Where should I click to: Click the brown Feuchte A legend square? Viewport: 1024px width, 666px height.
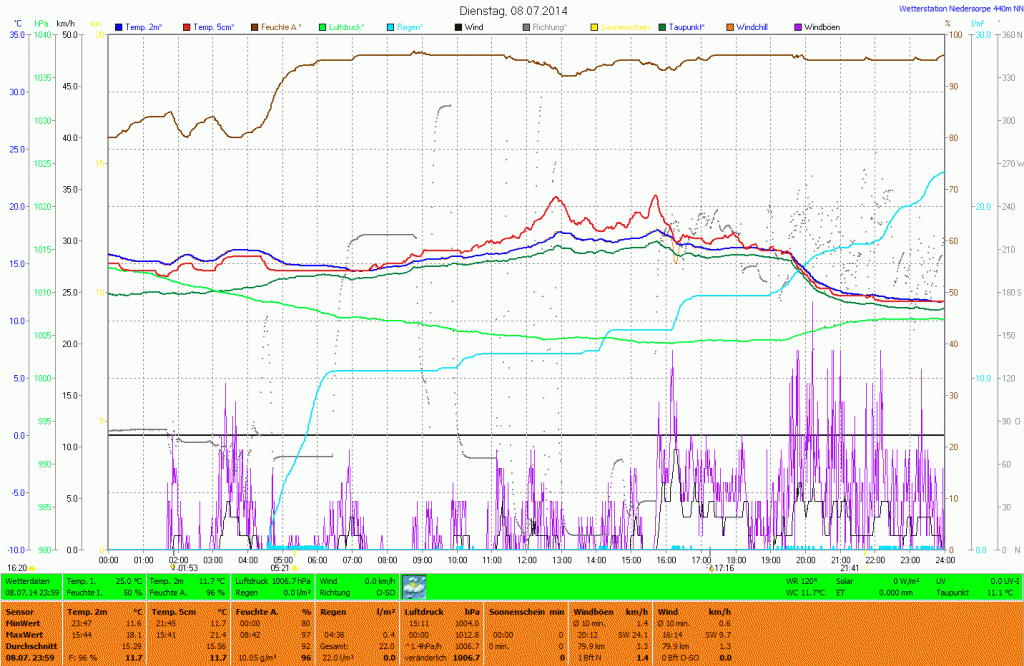pos(254,26)
